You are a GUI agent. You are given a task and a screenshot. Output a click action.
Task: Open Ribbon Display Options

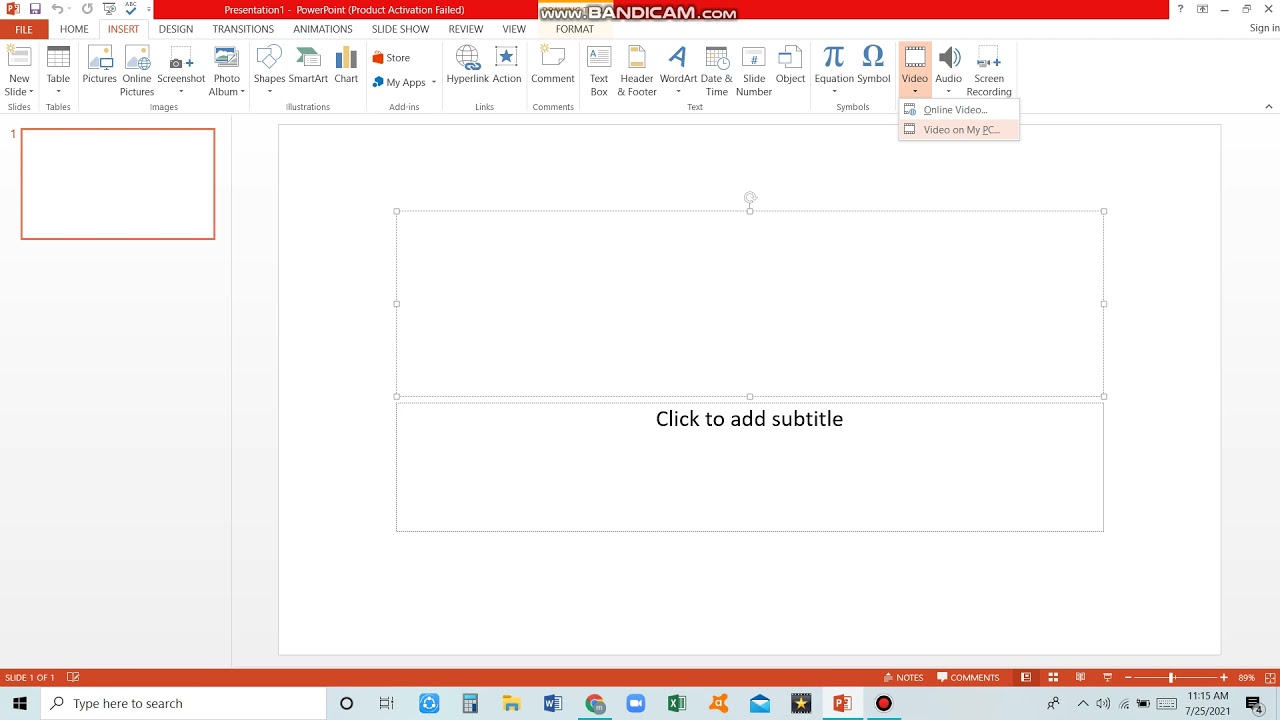click(1201, 9)
